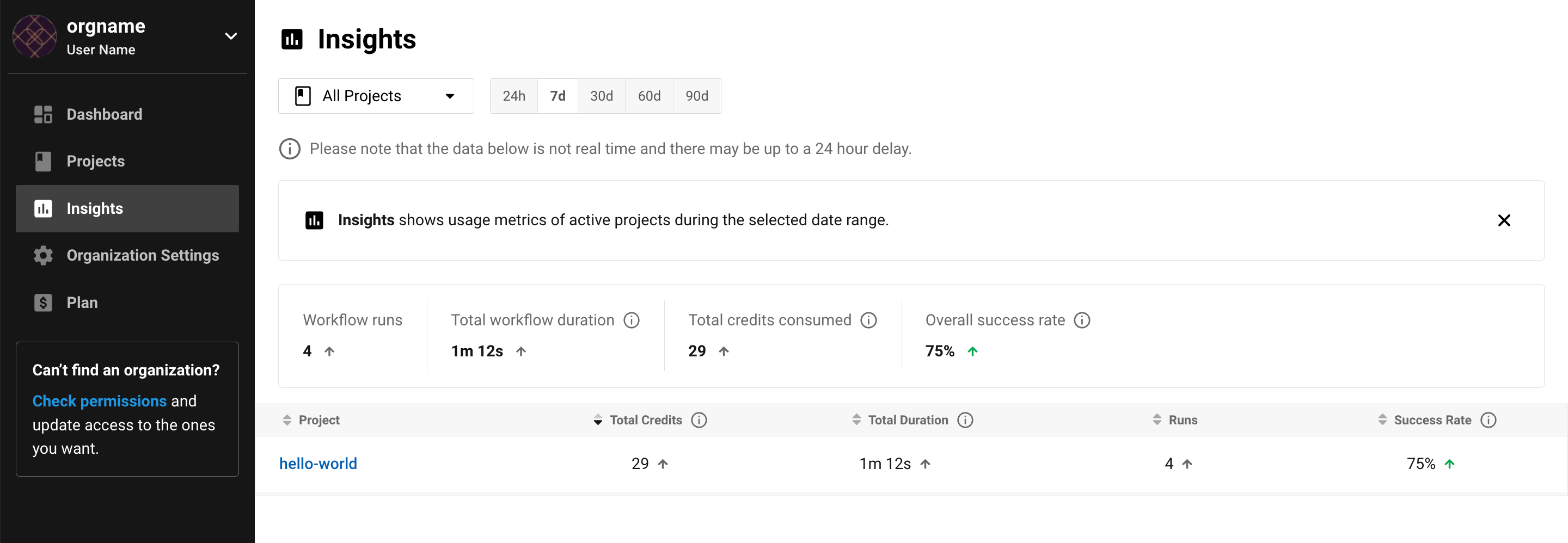Sort table by Success Rate column
Screen dimensions: 1568x543
(1424, 420)
